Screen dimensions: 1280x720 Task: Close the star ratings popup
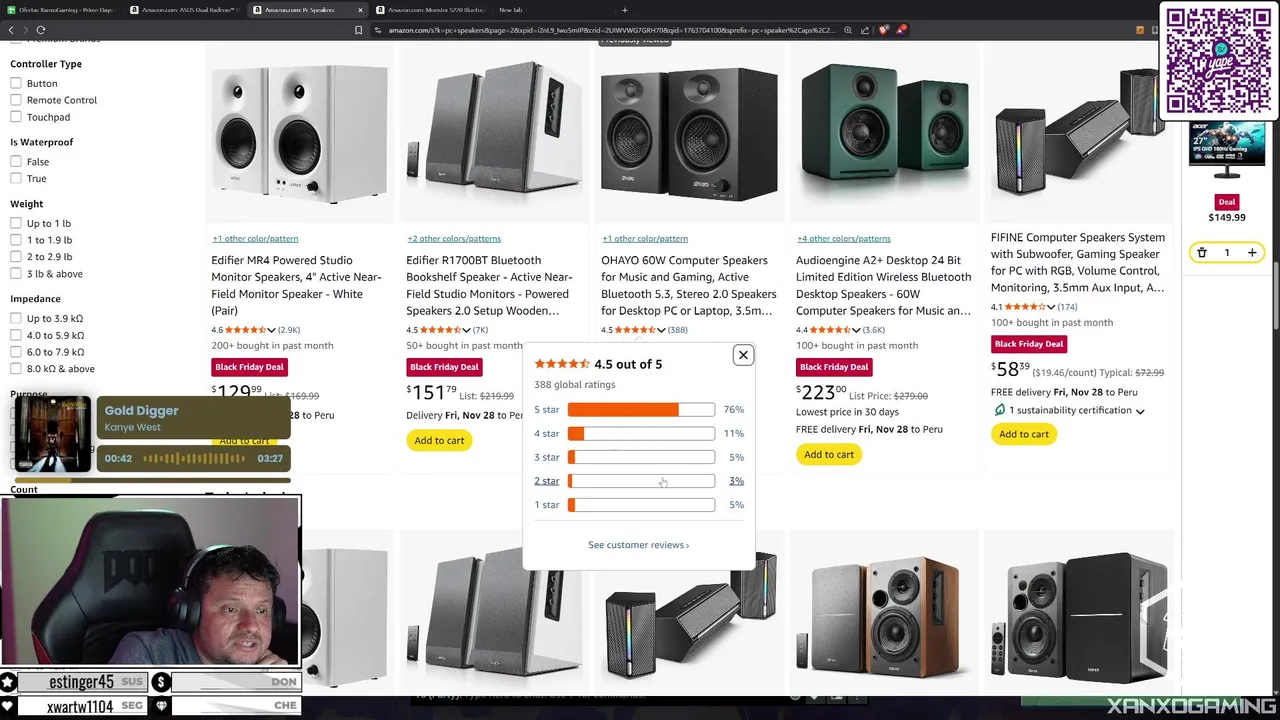743,355
